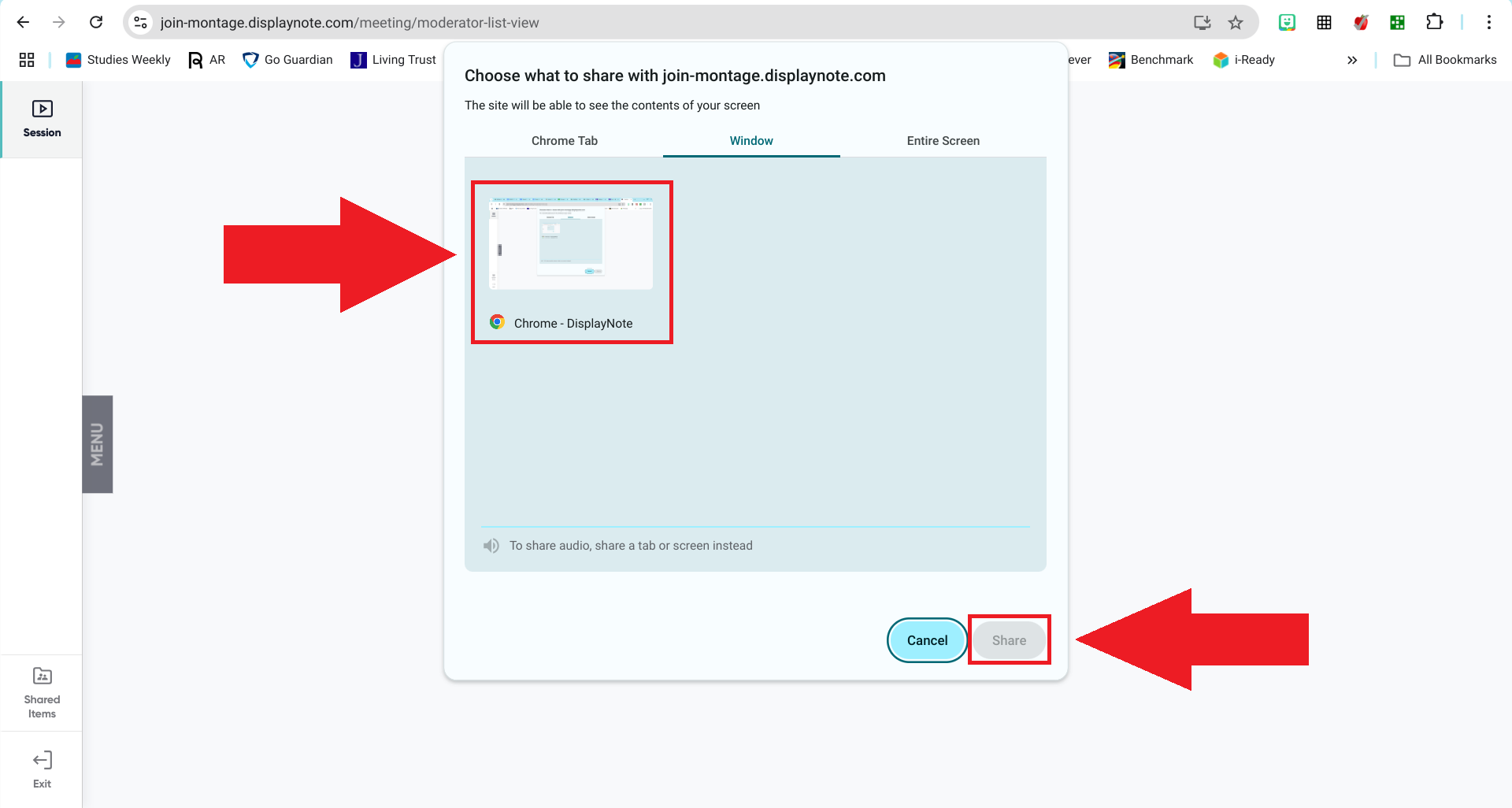Image resolution: width=1512 pixels, height=808 pixels.
Task: Open Chrome three-dot menu
Action: coord(1488,22)
